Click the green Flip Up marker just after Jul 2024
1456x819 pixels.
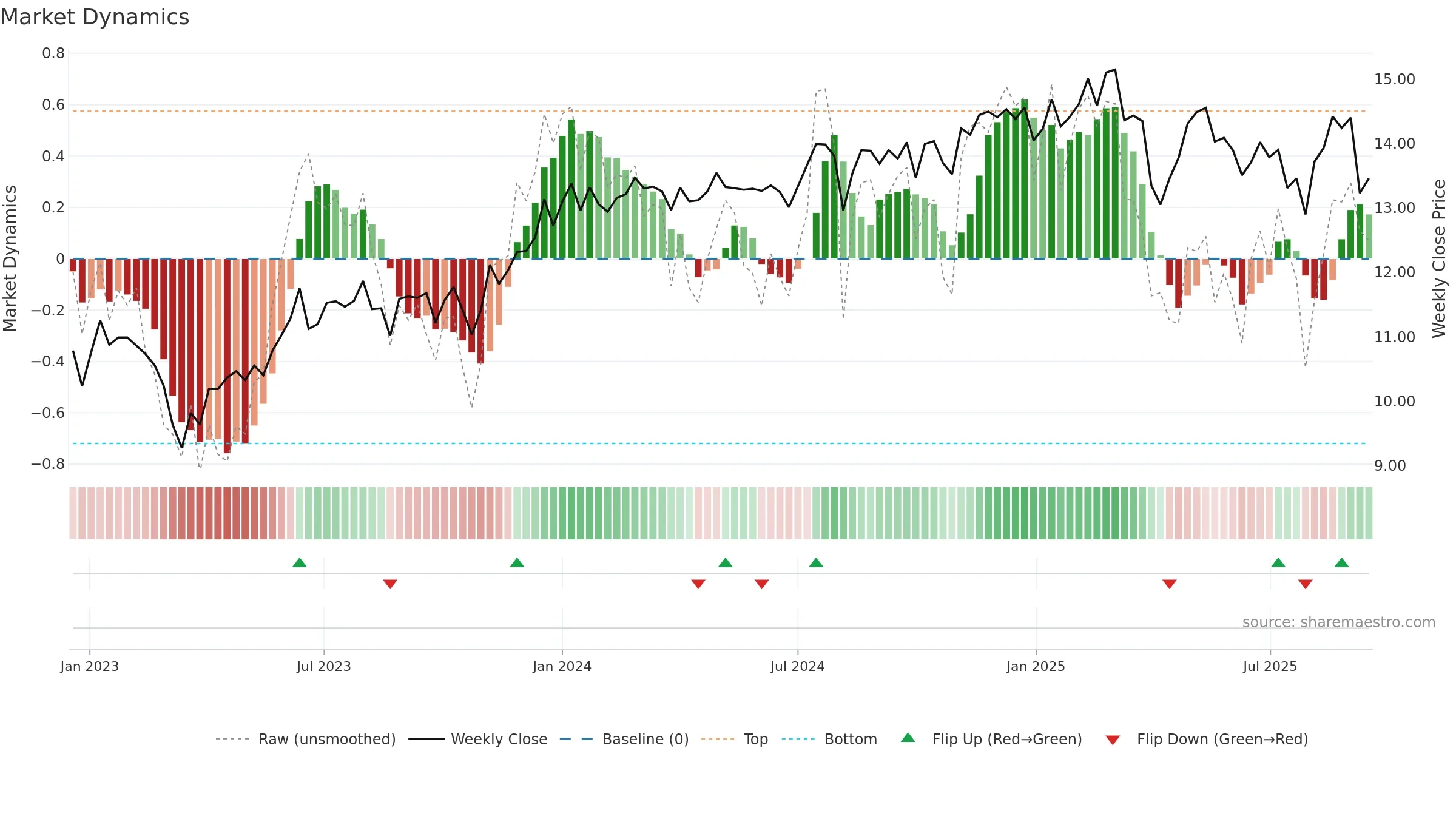pos(816,562)
